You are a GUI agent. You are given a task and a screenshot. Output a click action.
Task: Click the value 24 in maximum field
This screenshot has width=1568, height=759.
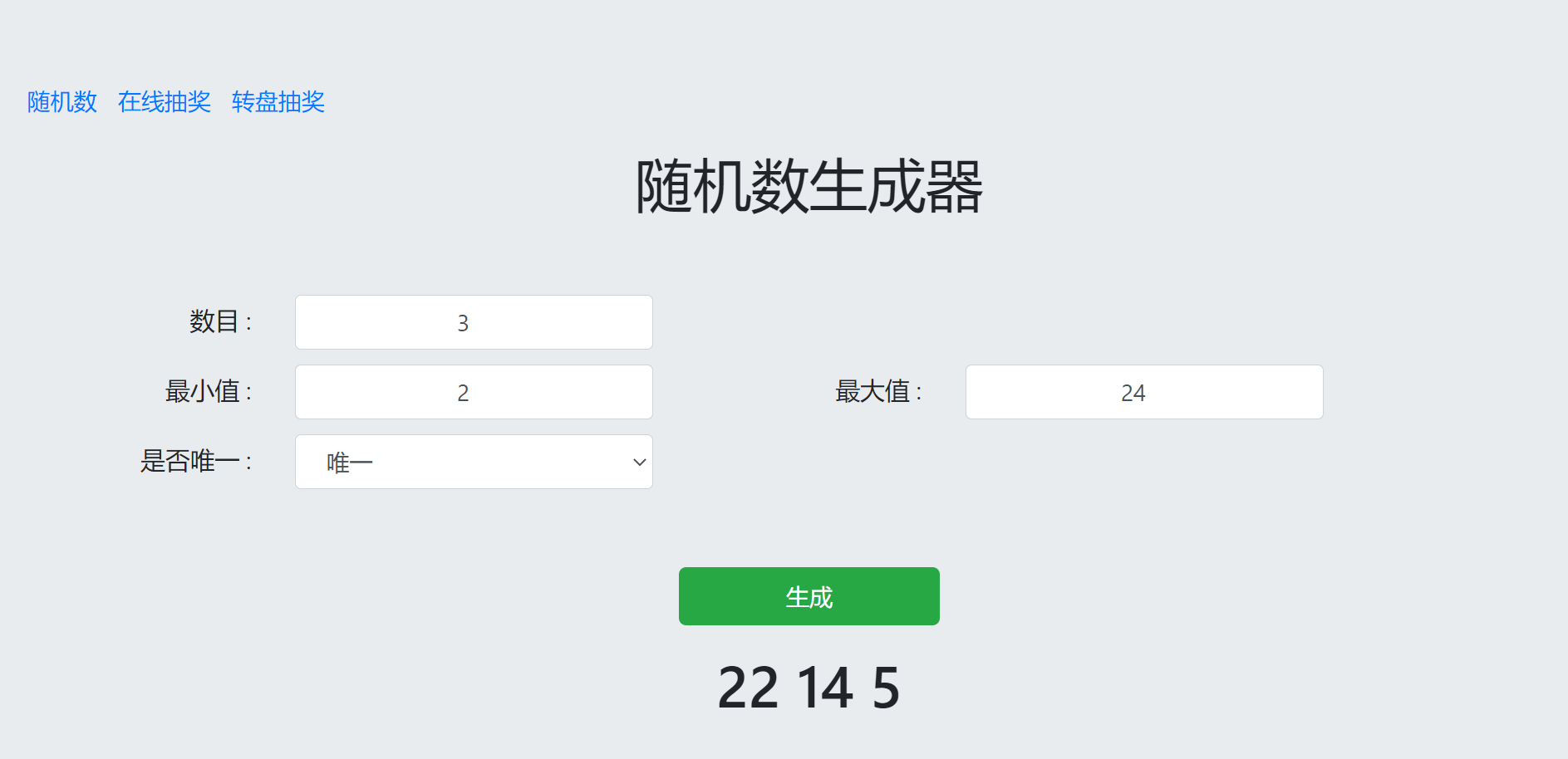(1133, 393)
